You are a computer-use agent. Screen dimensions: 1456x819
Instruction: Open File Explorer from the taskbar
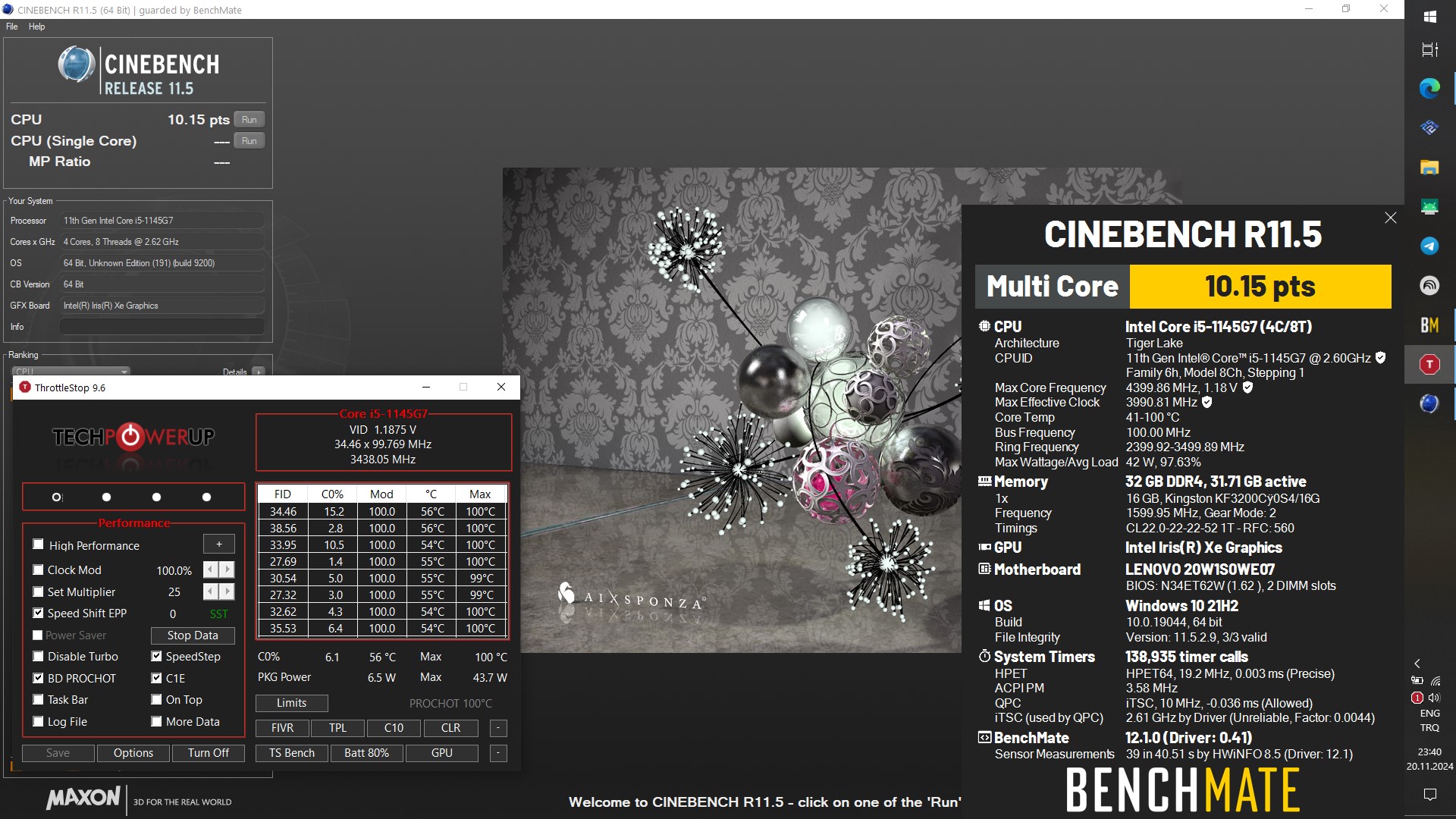tap(1429, 167)
